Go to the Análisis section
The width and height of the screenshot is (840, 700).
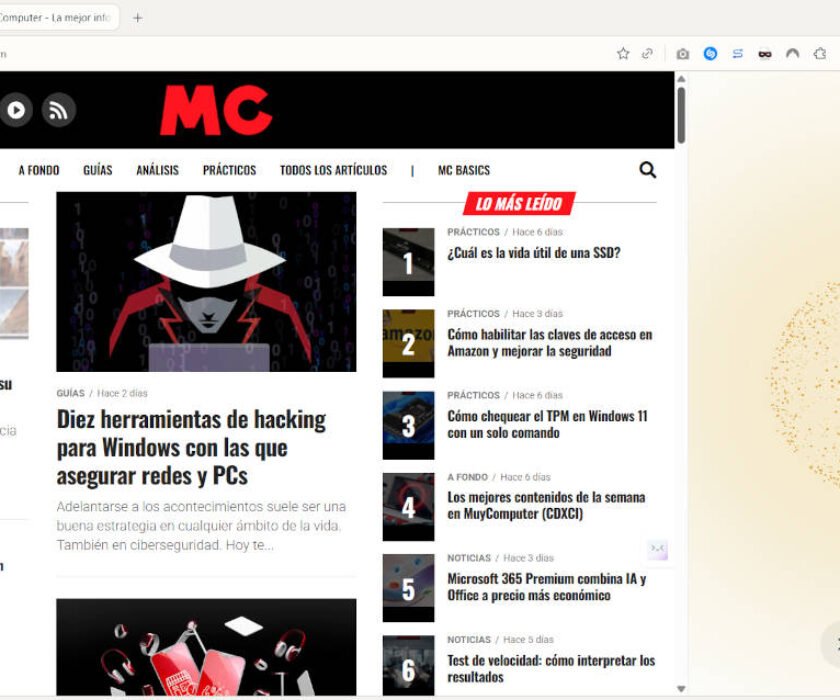(157, 170)
